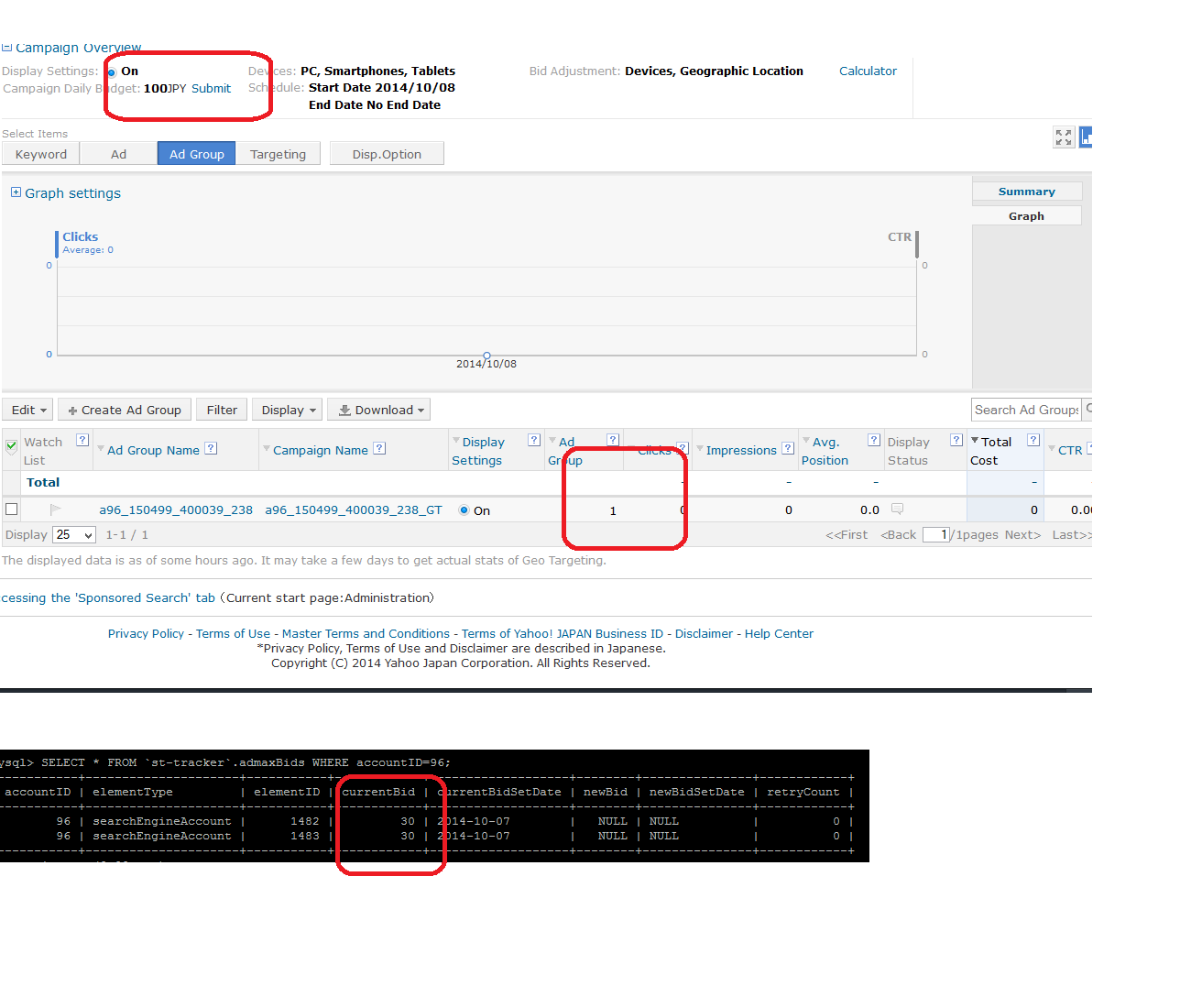The width and height of the screenshot is (1191, 1008).
Task: Switch to the Keyword tab
Action: (x=41, y=154)
